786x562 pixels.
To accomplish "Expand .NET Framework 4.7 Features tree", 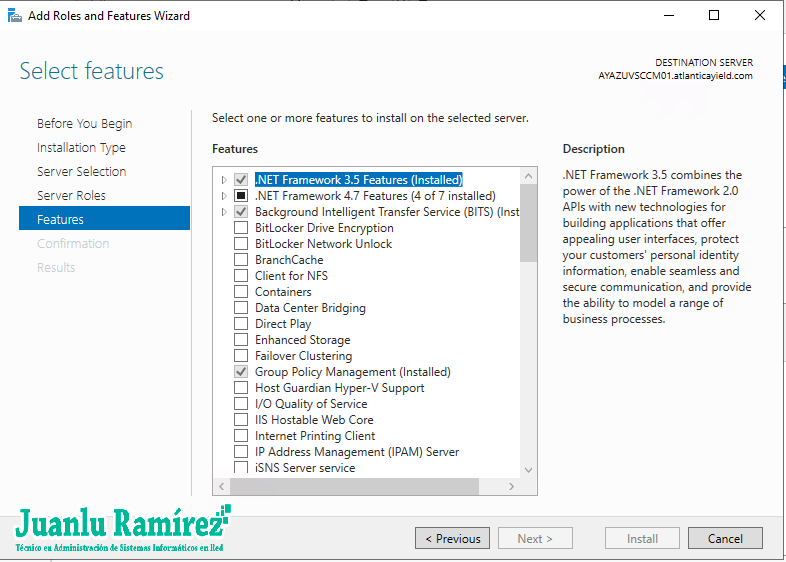I will point(224,196).
